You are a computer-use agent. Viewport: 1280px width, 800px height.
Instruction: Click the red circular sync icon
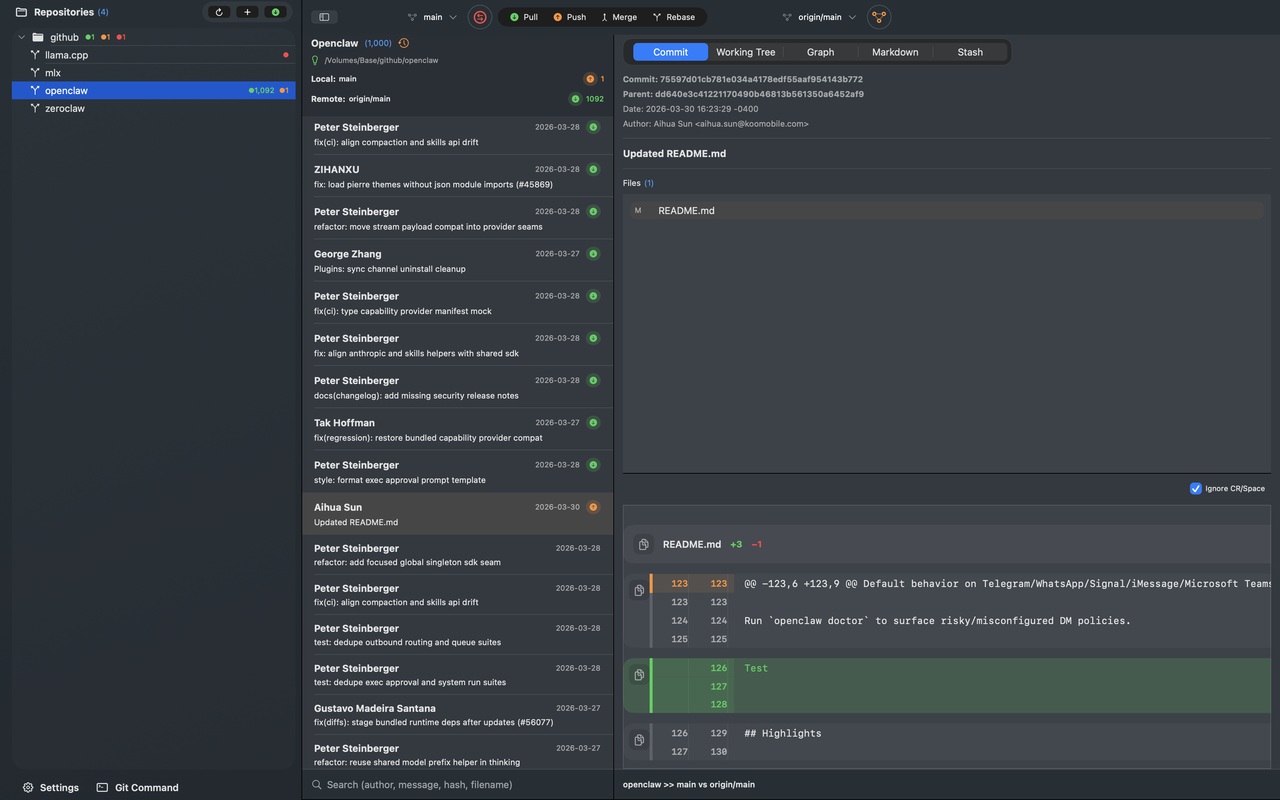[x=480, y=17]
